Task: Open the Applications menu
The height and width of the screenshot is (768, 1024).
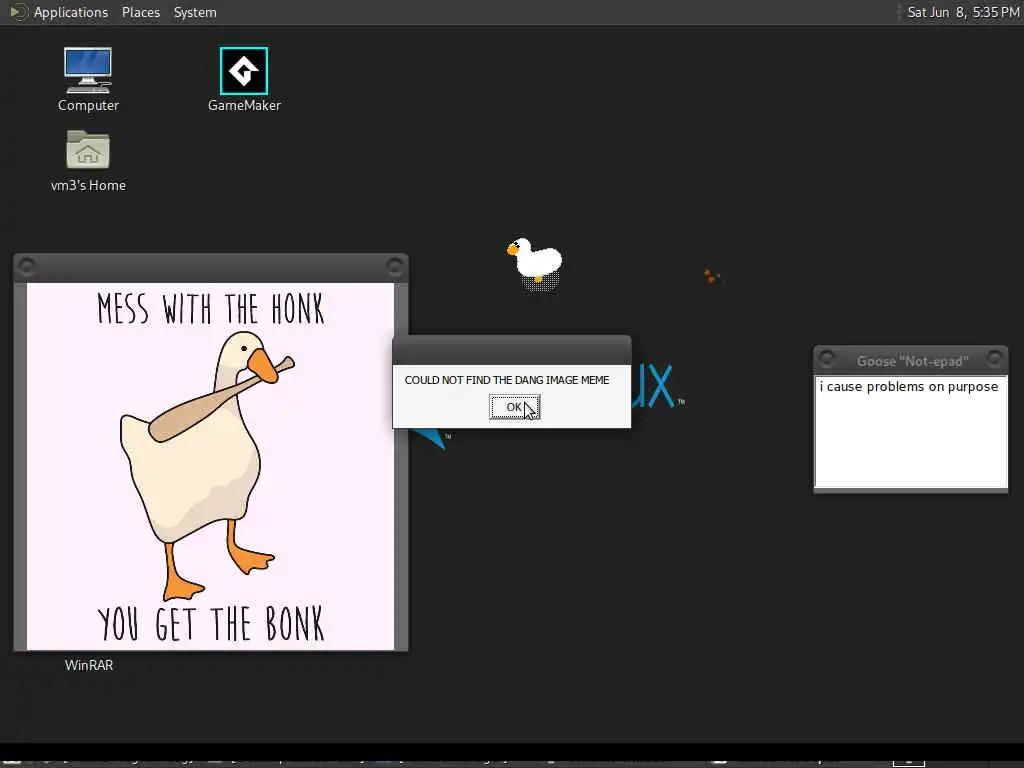Action: (x=71, y=12)
